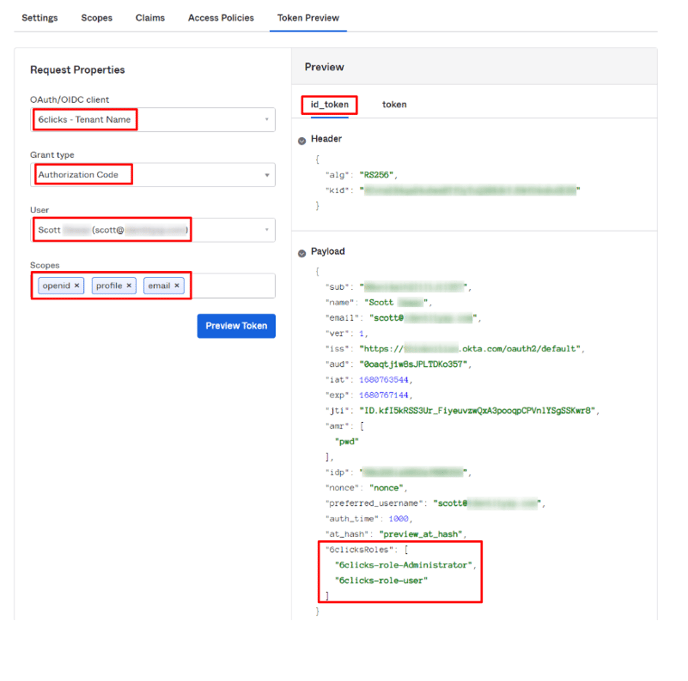Remove the email scope chip
Viewport: 688px width, 681px height.
tap(177, 285)
